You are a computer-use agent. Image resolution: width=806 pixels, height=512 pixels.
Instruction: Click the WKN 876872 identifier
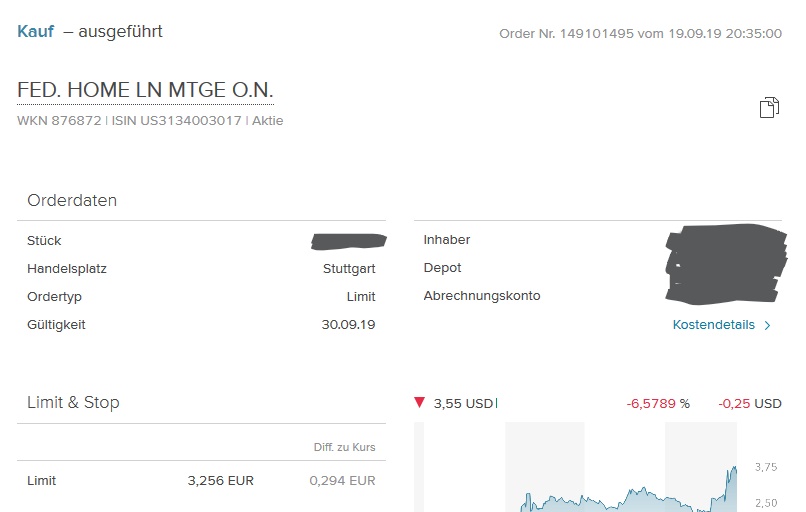(x=58, y=121)
